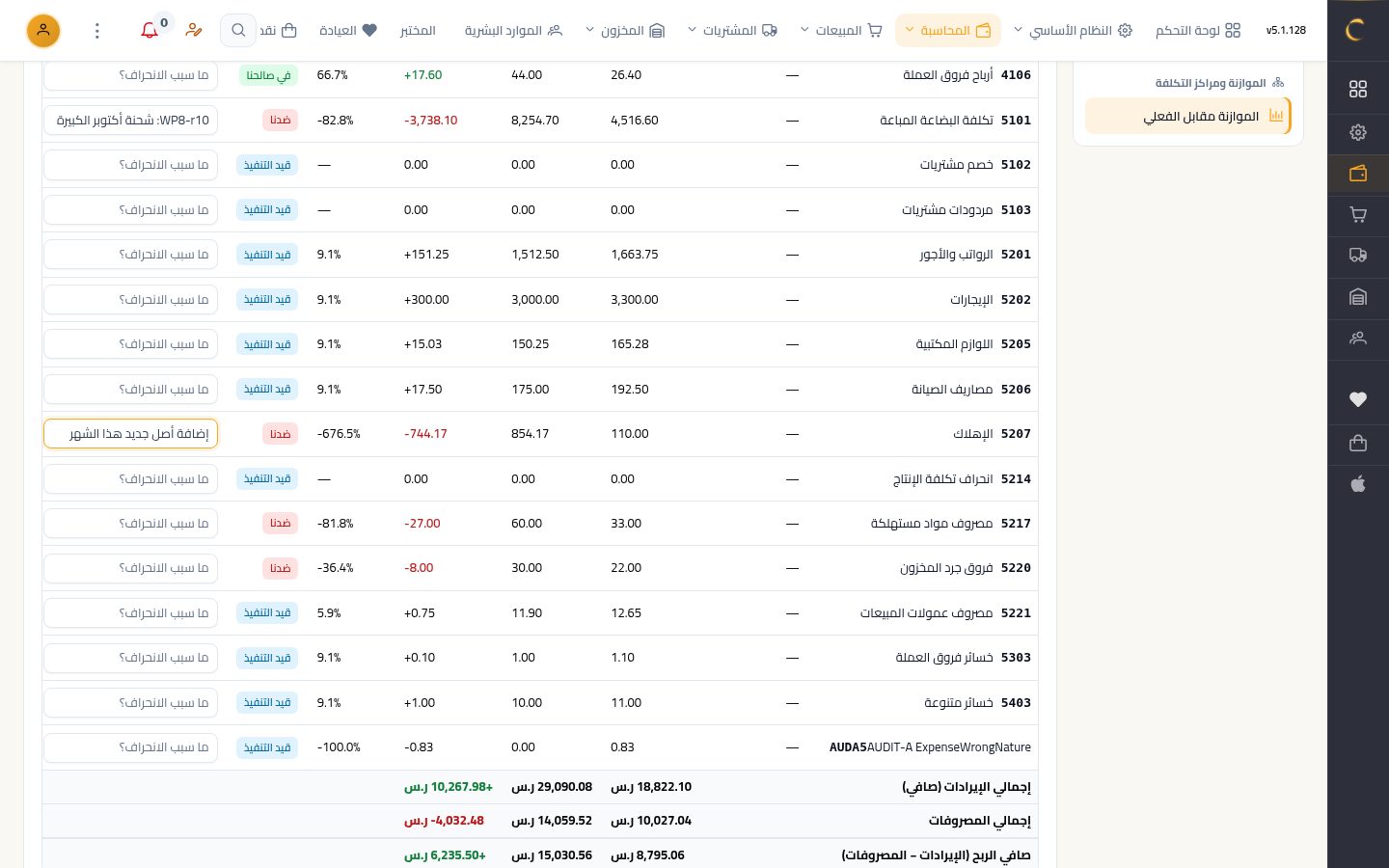Open the three-dot more options menu

tap(97, 31)
